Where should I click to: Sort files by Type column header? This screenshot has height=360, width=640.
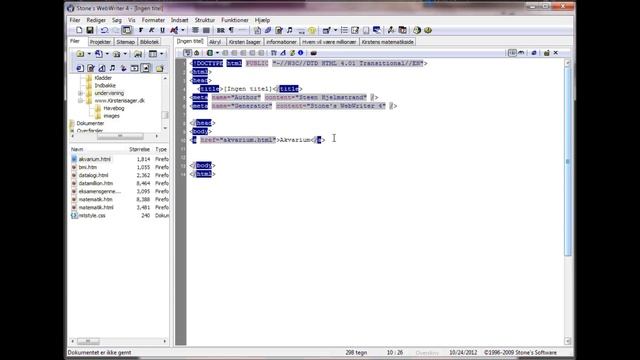click(161, 149)
